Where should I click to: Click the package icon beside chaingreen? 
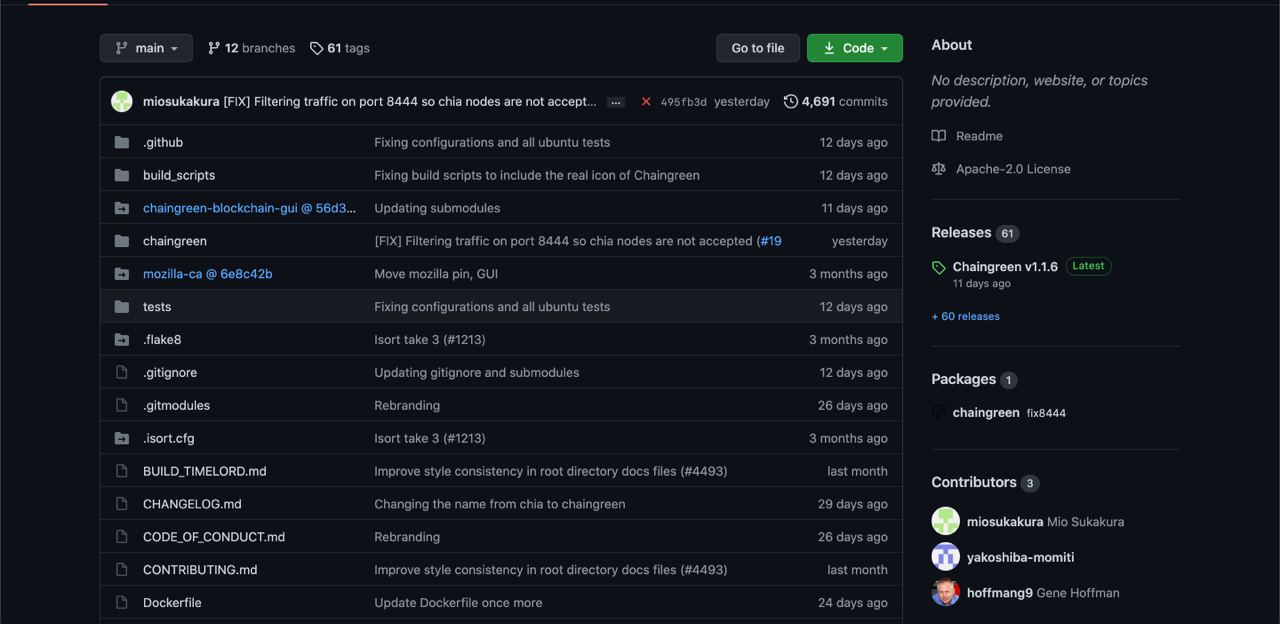[x=938, y=412]
